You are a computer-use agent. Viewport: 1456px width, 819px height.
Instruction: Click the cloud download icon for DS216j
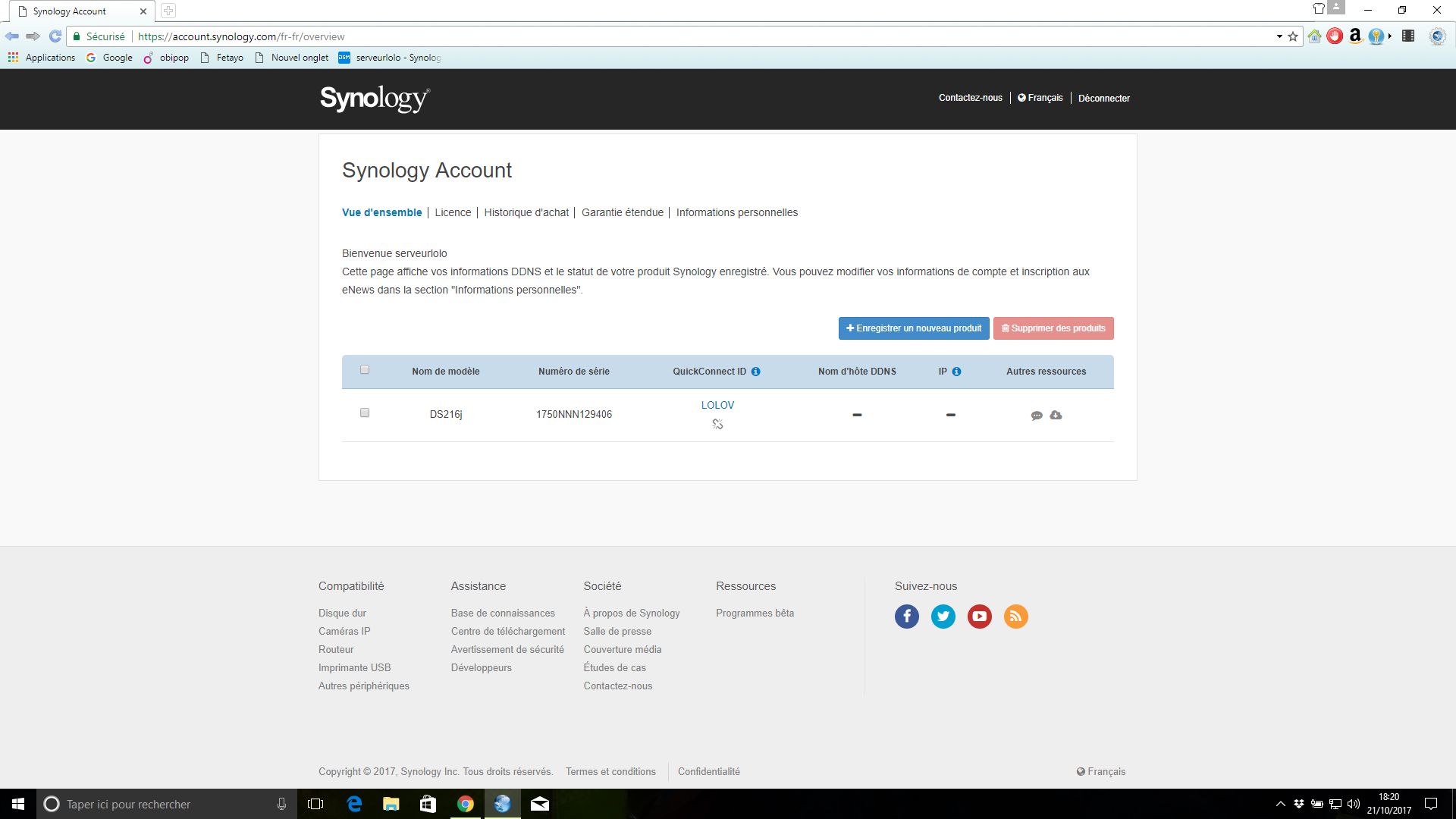click(x=1056, y=415)
